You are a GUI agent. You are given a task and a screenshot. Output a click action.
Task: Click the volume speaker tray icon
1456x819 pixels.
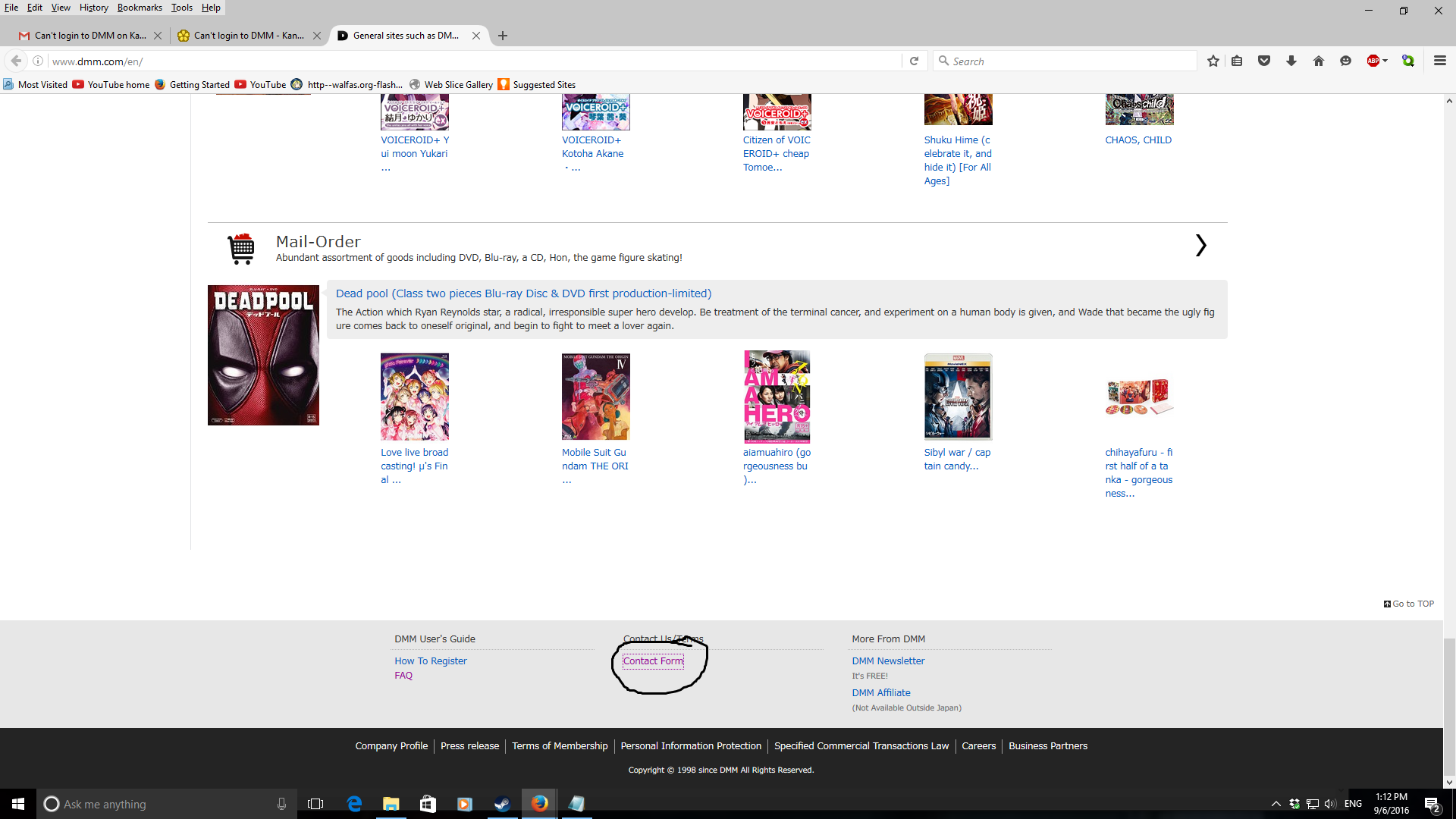pos(1329,804)
